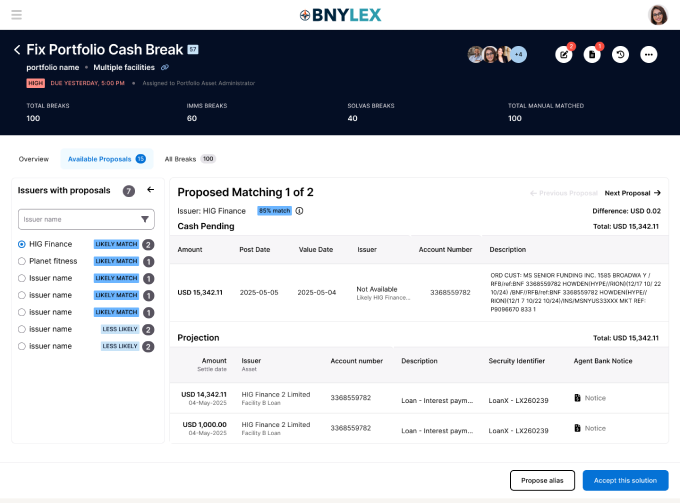The width and height of the screenshot is (680, 503).
Task: Click the Propose alias button
Action: click(542, 480)
